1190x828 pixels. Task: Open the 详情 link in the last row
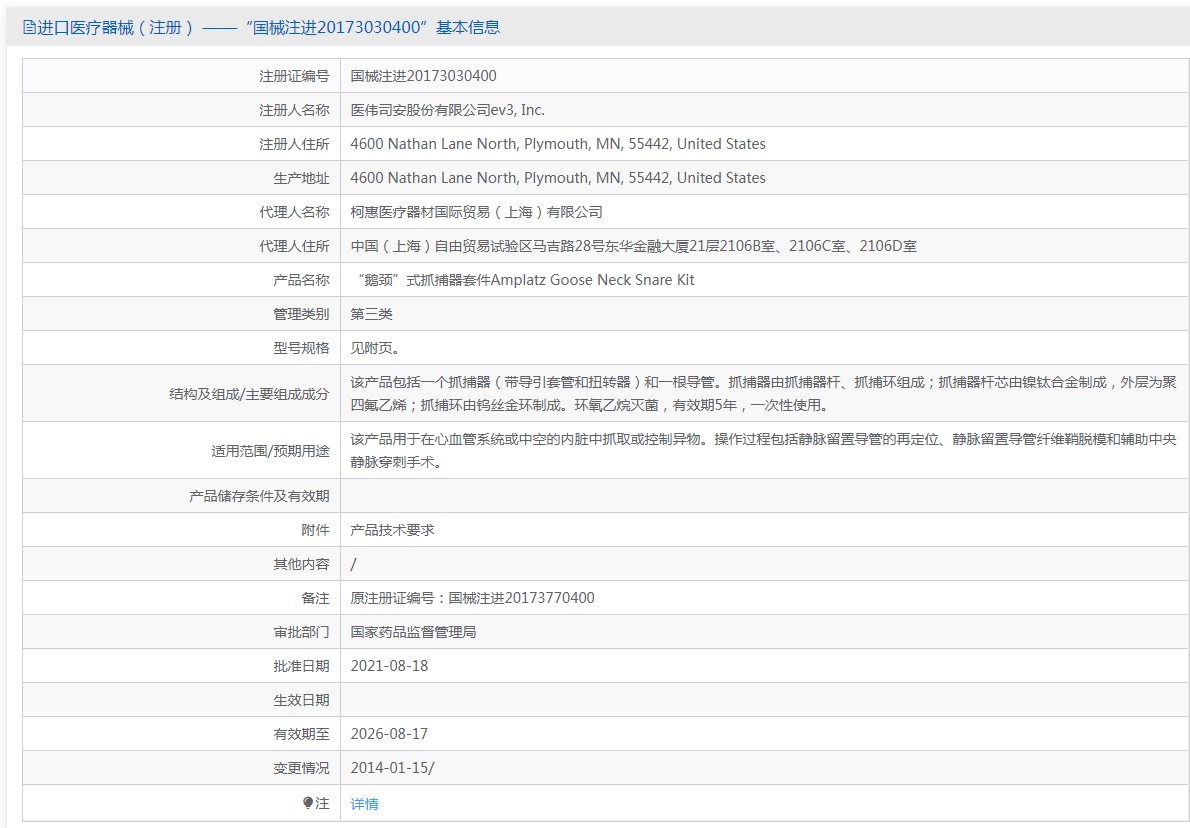click(365, 802)
